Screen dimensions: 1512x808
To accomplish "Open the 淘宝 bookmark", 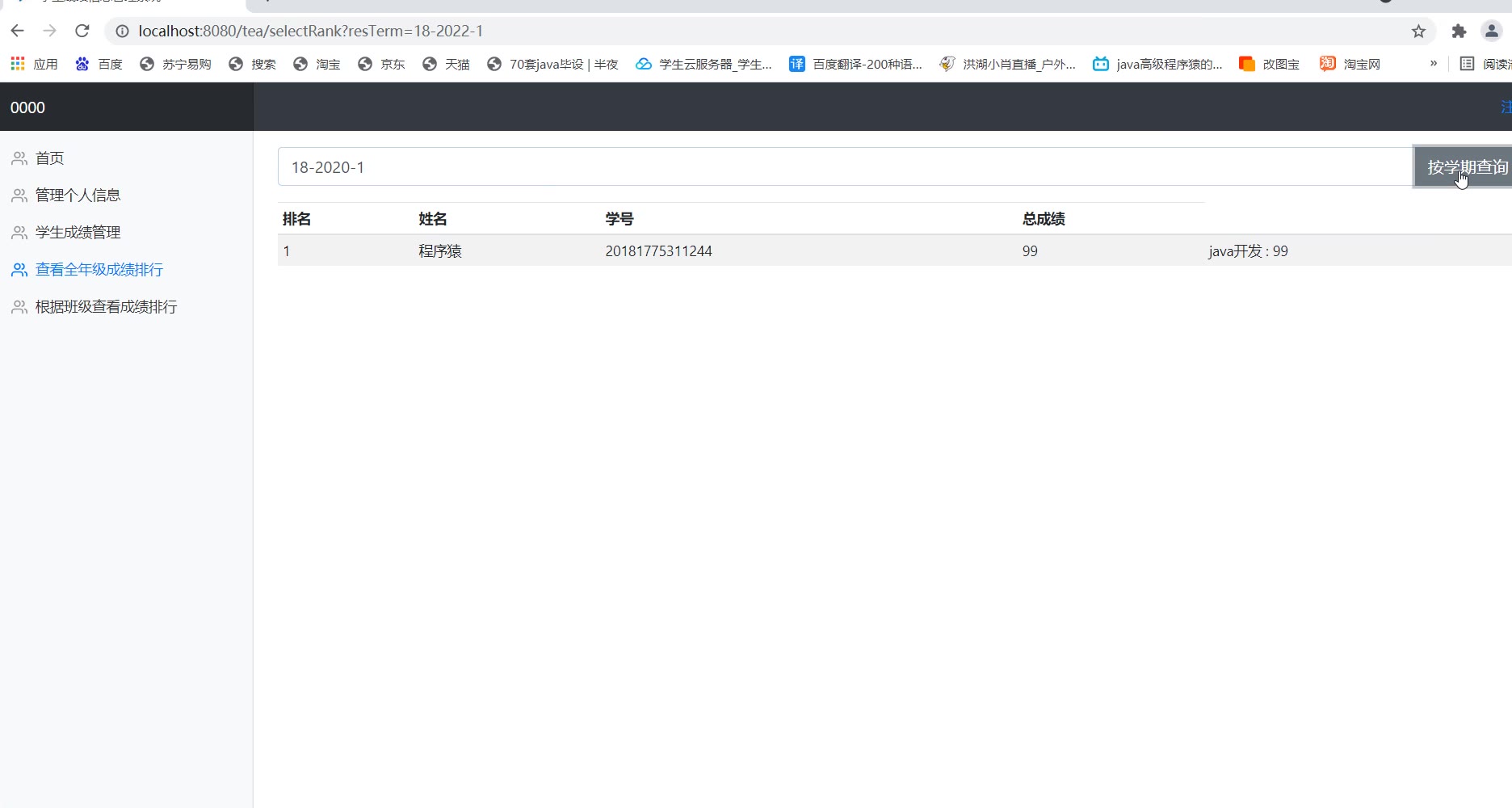I will 317,64.
